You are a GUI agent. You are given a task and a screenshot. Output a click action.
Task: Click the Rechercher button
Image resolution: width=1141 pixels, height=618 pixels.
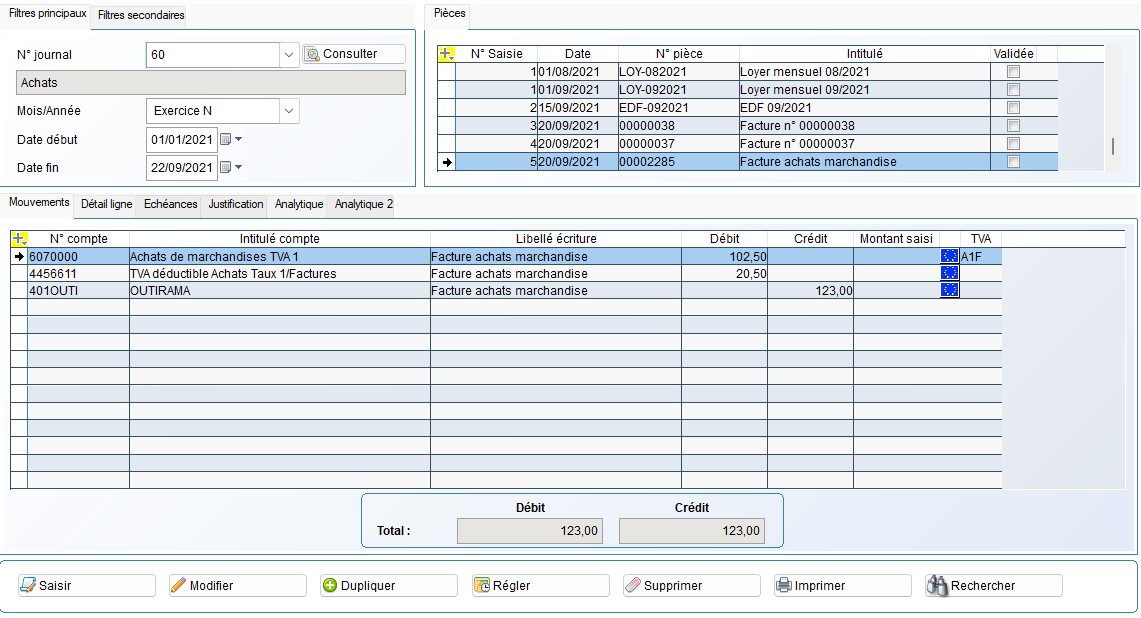994,585
